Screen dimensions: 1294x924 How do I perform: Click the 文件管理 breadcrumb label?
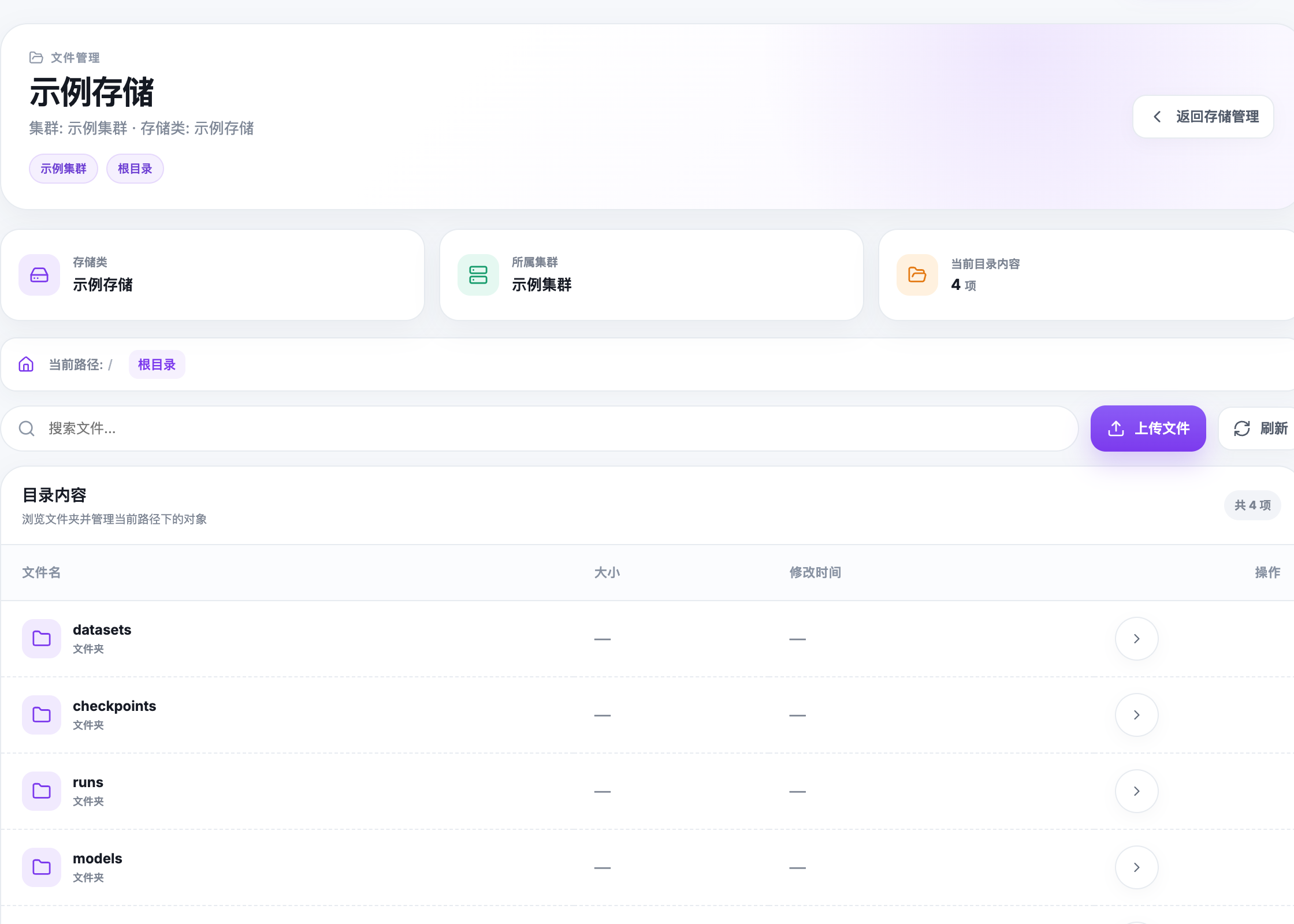(x=75, y=58)
